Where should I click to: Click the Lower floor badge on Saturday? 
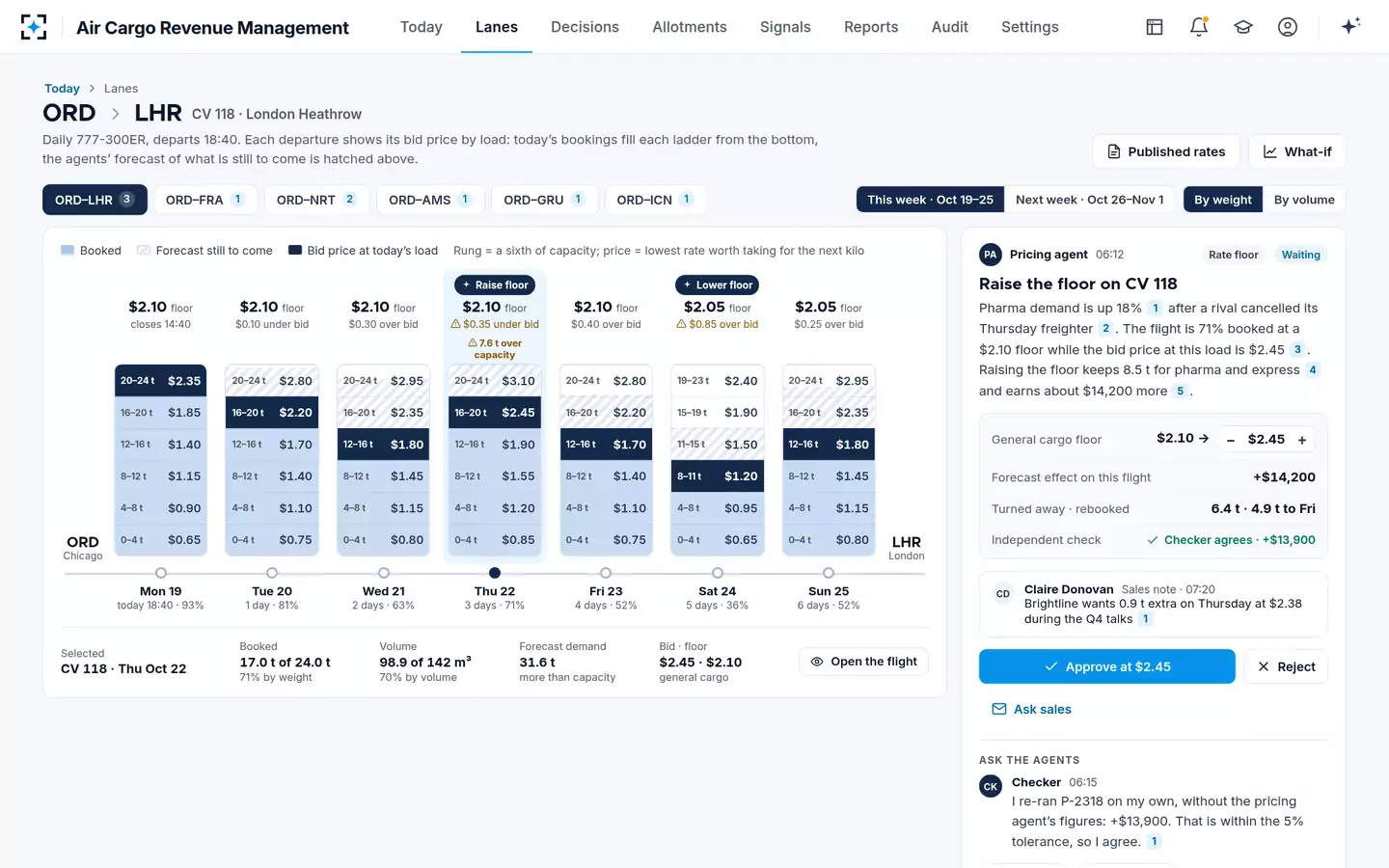coord(718,285)
